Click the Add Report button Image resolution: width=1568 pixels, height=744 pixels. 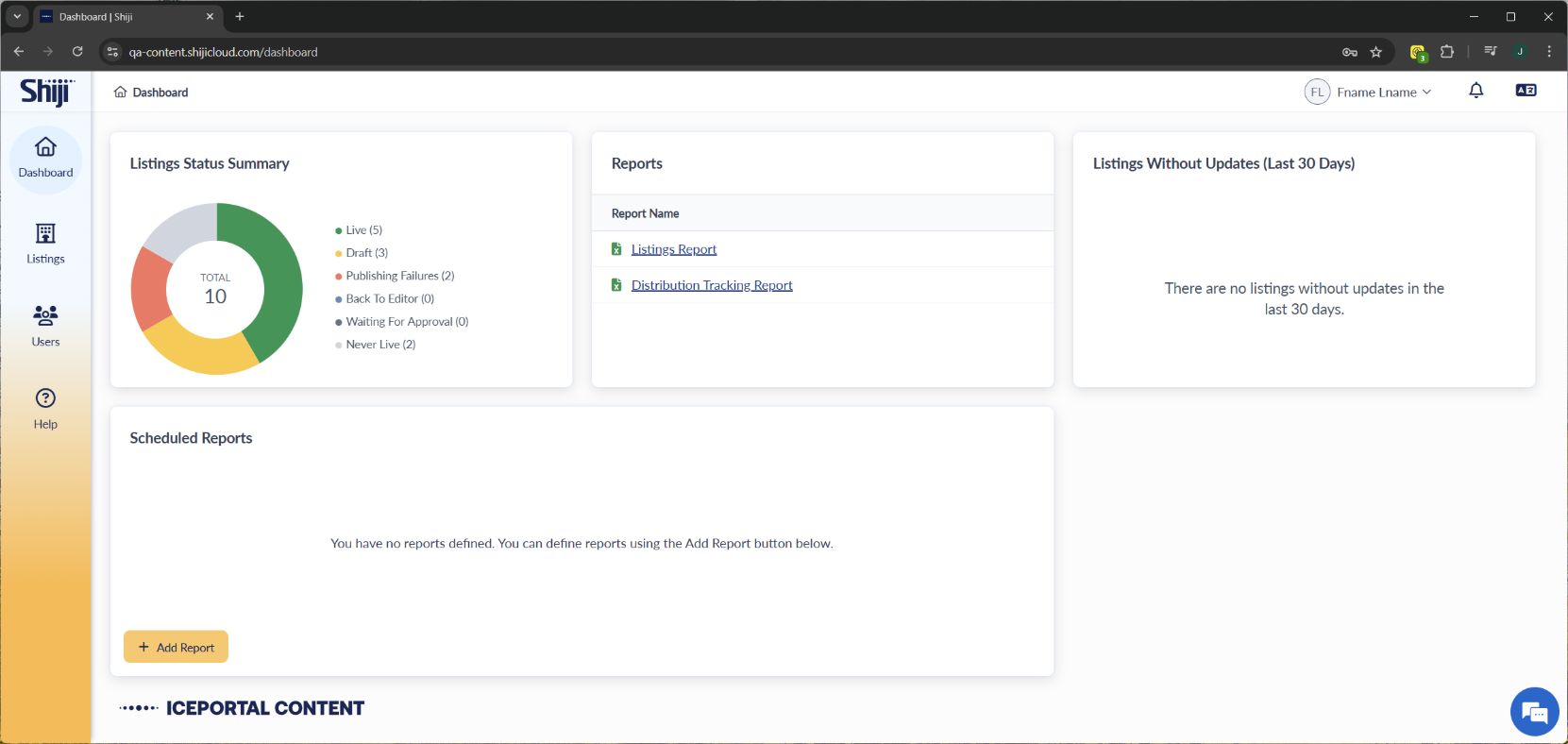click(x=177, y=647)
